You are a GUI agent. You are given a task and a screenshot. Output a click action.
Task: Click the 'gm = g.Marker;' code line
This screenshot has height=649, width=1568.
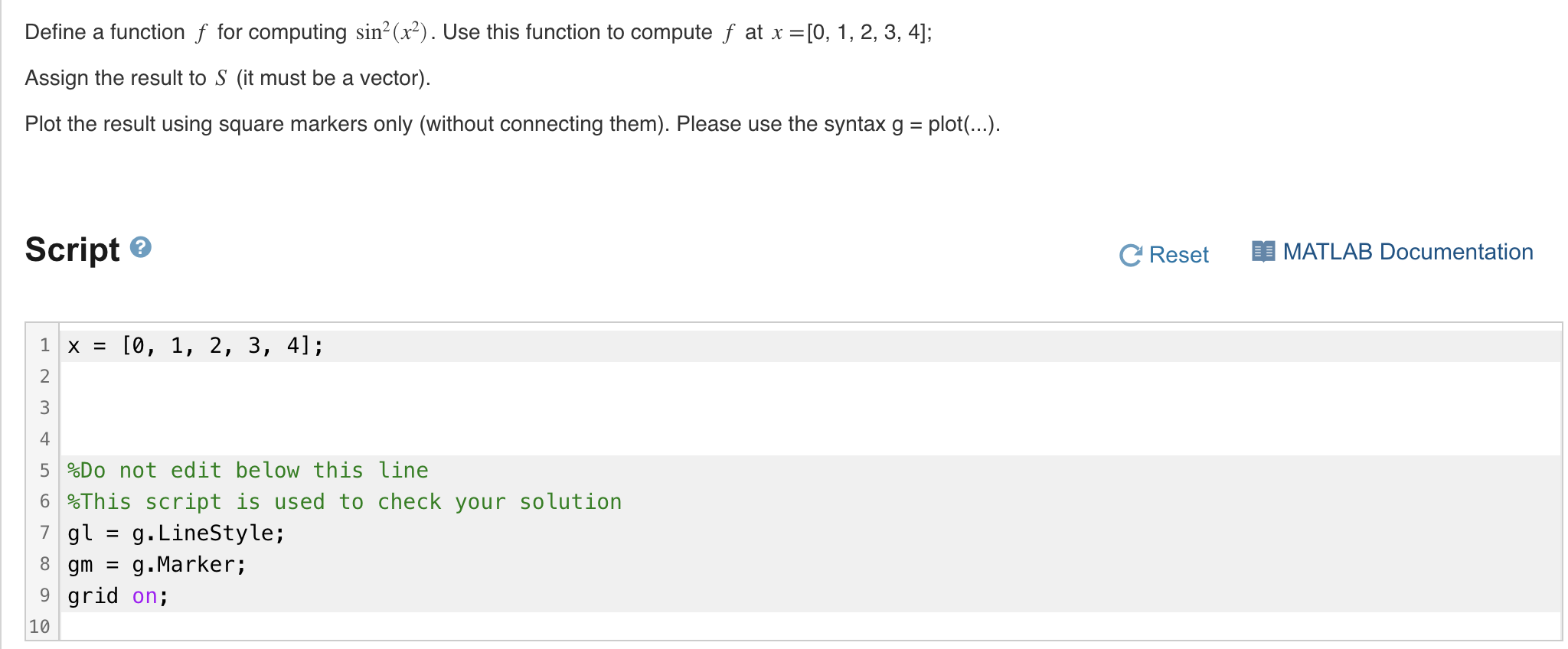156,564
